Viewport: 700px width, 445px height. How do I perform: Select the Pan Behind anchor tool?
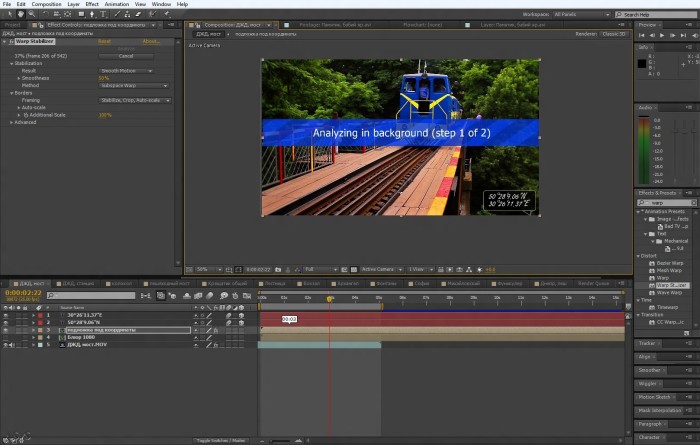click(67, 14)
